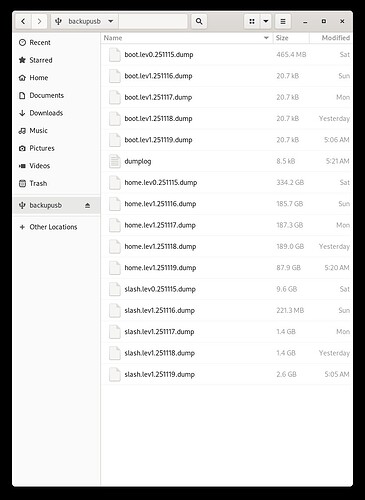Select slash.lev0.251115.dump file name

point(160,289)
